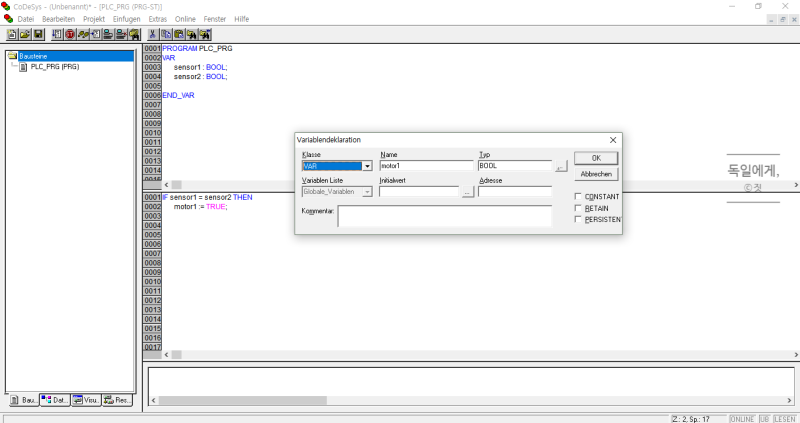800x423 pixels.
Task: Switch to the Datentypen tab at bottom
Action: pos(55,400)
